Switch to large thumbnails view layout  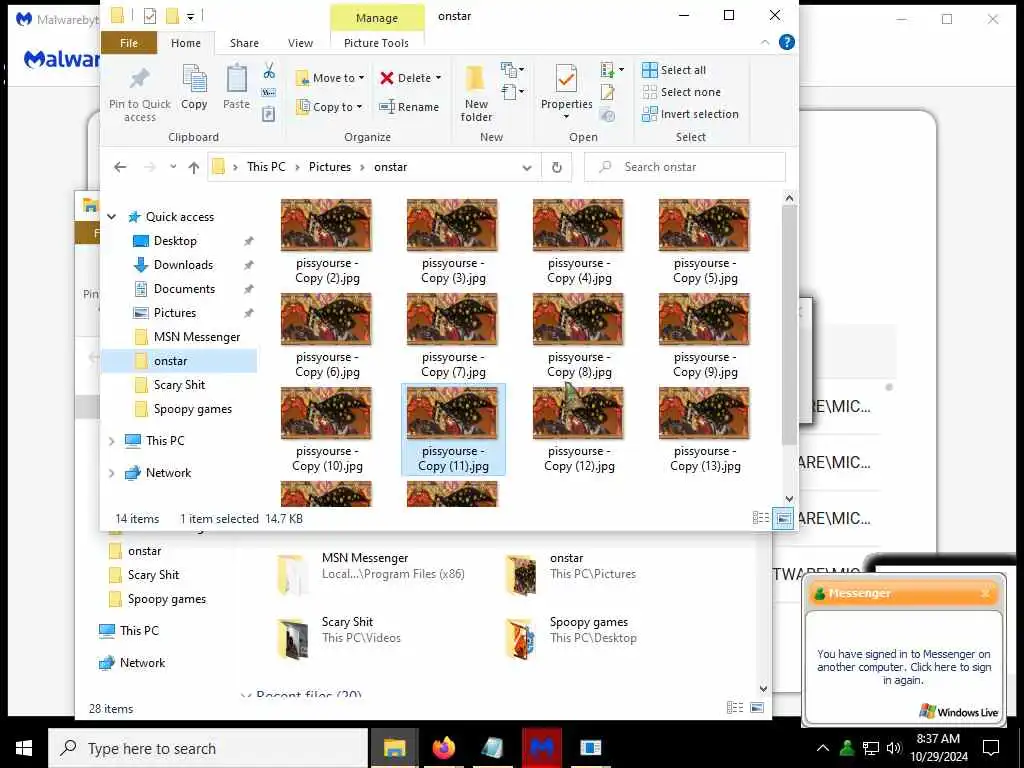coord(783,519)
